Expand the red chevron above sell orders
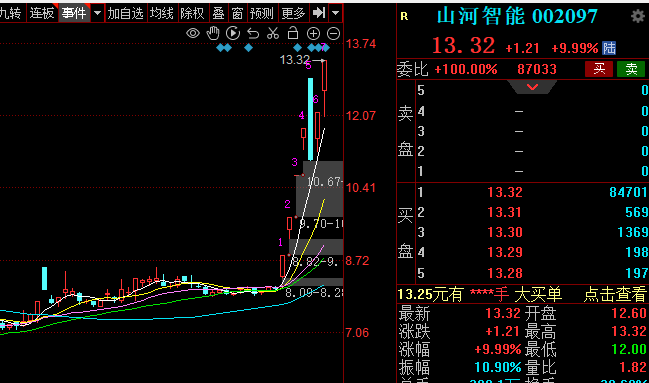This screenshot has width=649, height=383. [532, 87]
